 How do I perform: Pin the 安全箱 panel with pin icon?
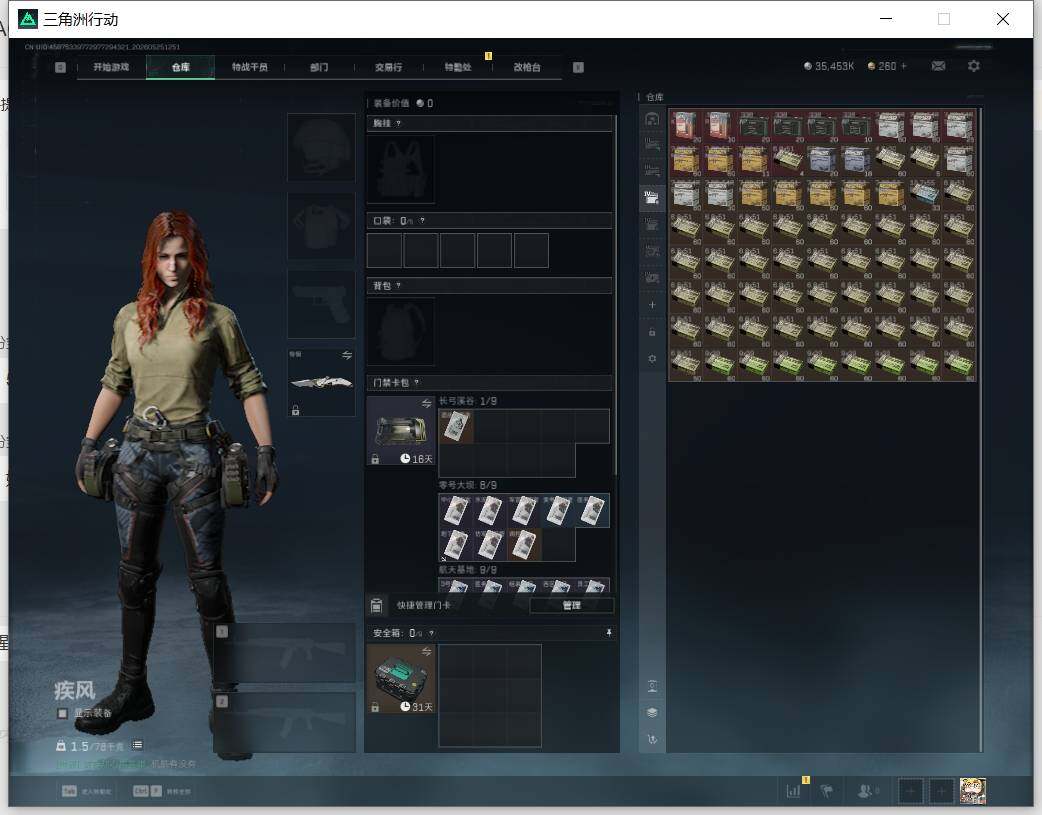pos(609,633)
